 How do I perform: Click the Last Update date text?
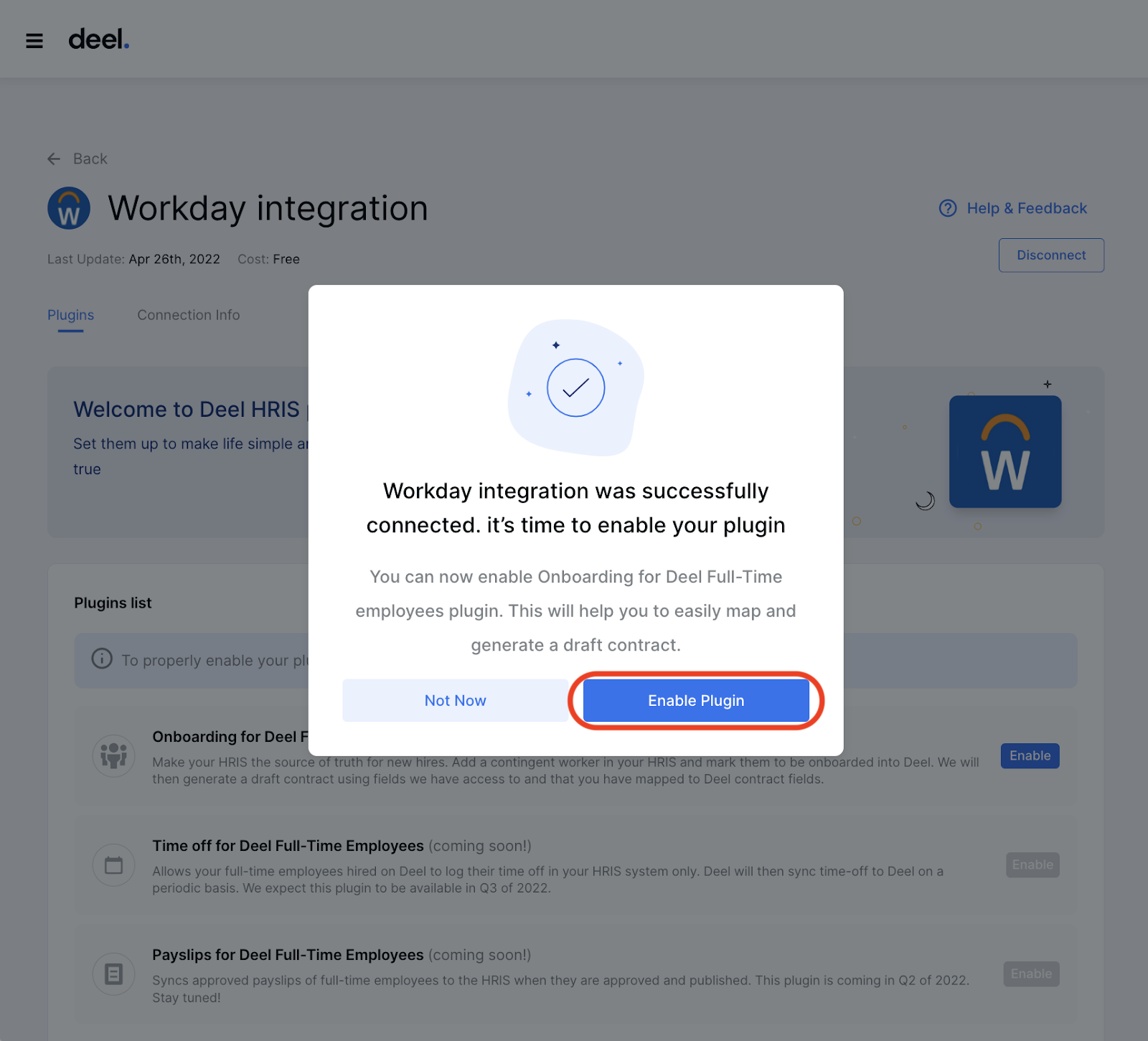pos(174,259)
